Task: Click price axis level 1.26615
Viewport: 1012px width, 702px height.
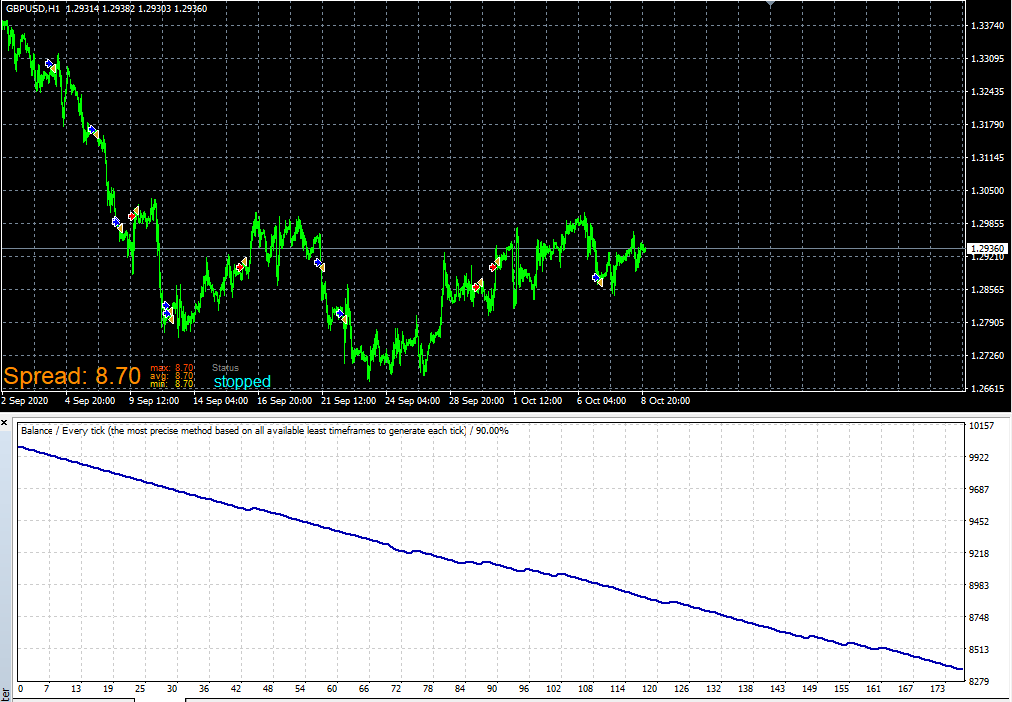Action: 987,388
